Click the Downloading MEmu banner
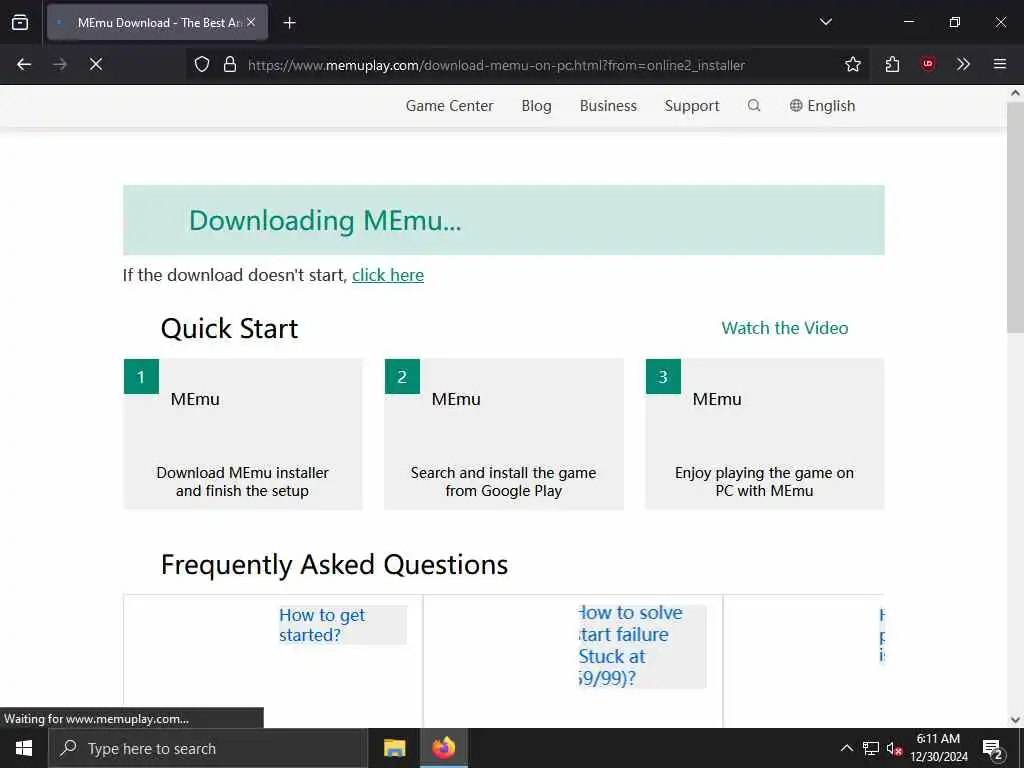Image resolution: width=1024 pixels, height=768 pixels. pos(504,220)
